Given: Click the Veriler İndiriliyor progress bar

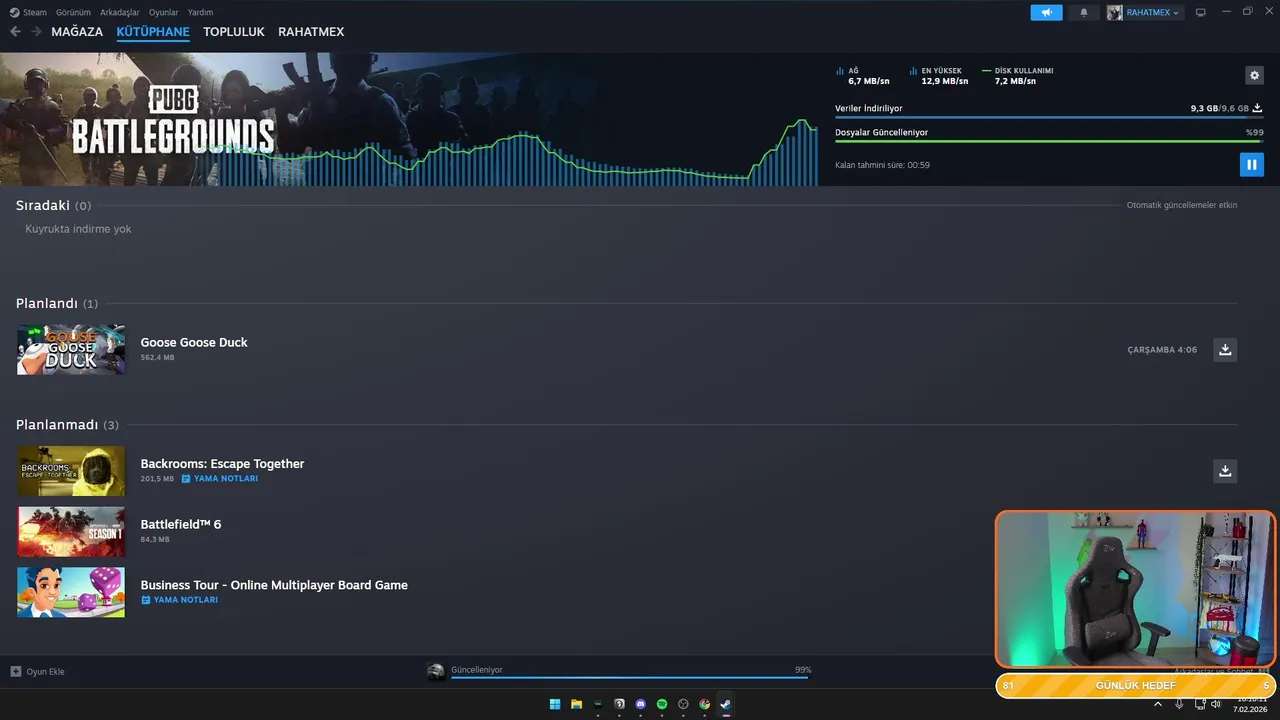Looking at the screenshot, I should tap(1049, 117).
